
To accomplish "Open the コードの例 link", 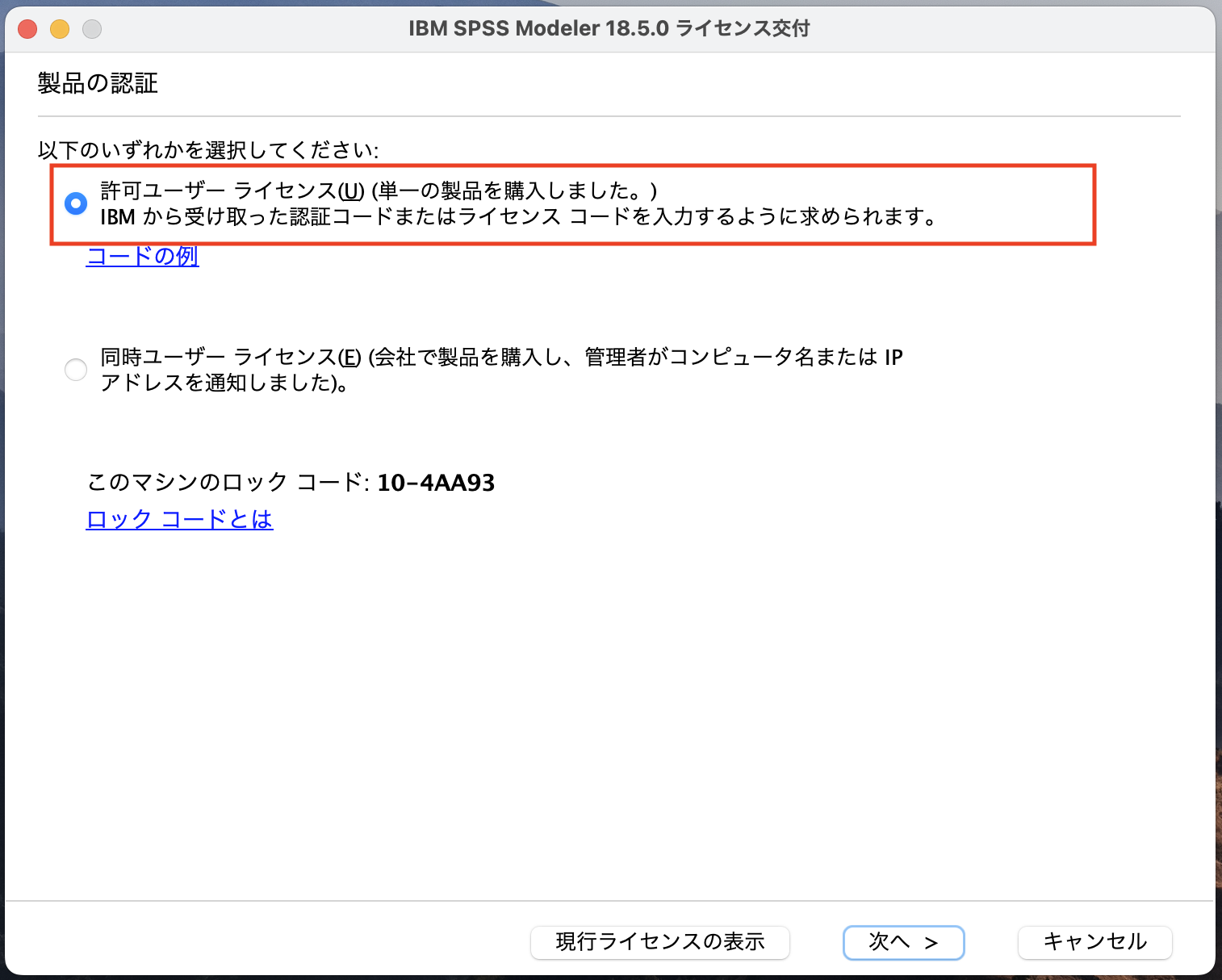I will pyautogui.click(x=142, y=257).
